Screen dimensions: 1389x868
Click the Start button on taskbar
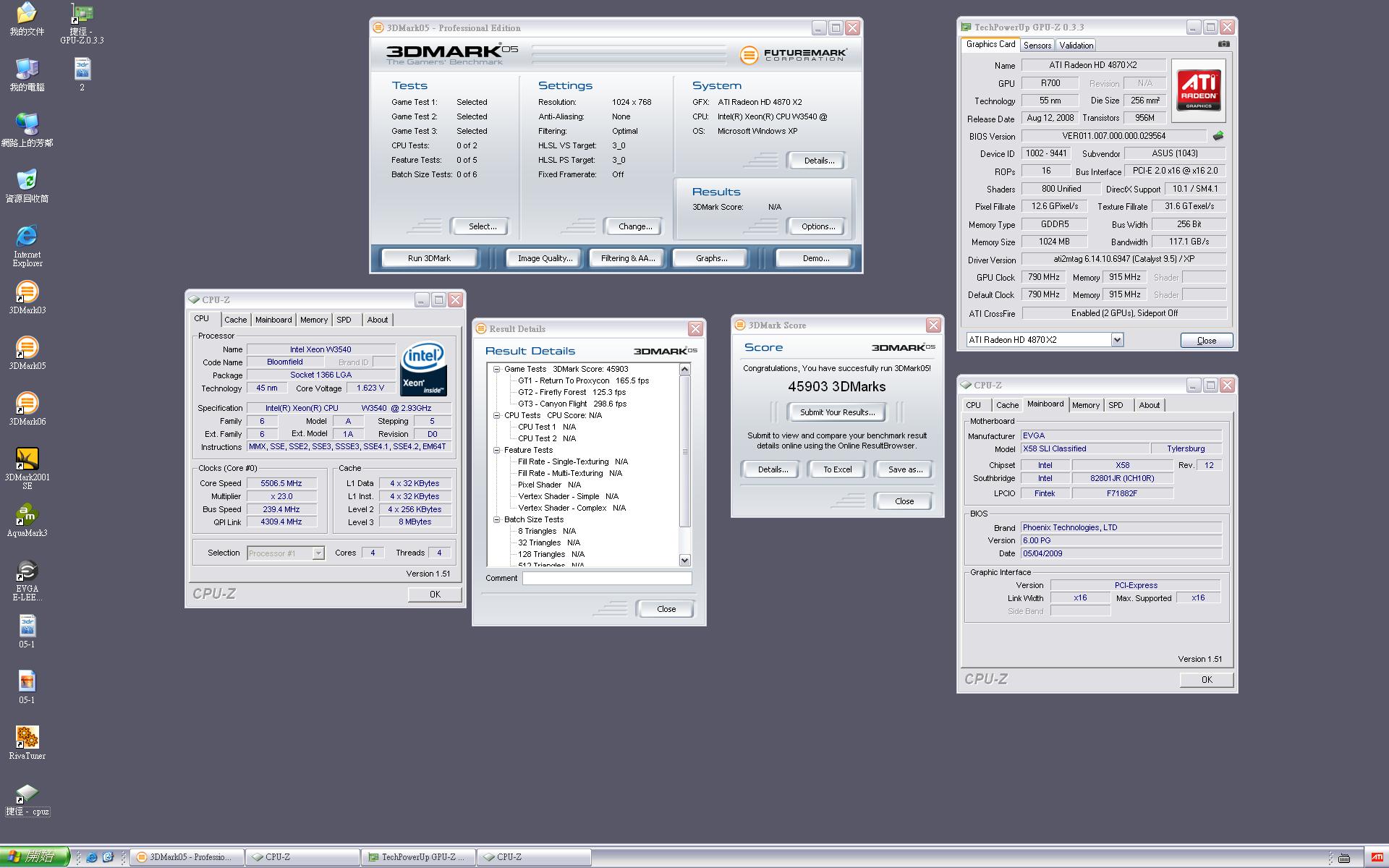coord(35,857)
